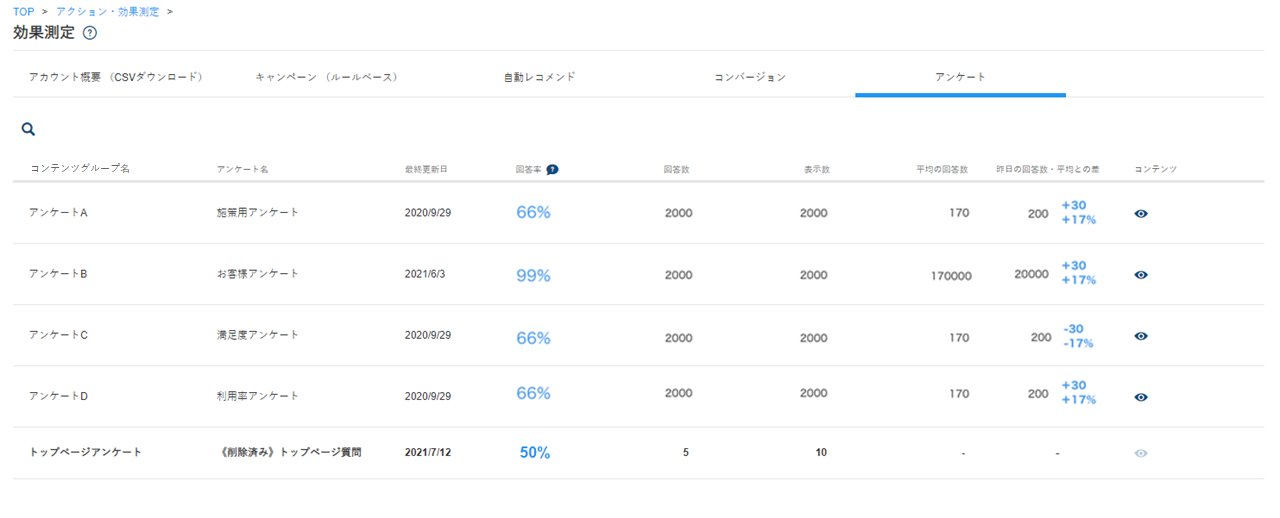Click the アンケート名 column header
The width and height of the screenshot is (1280, 518).
pos(242,169)
